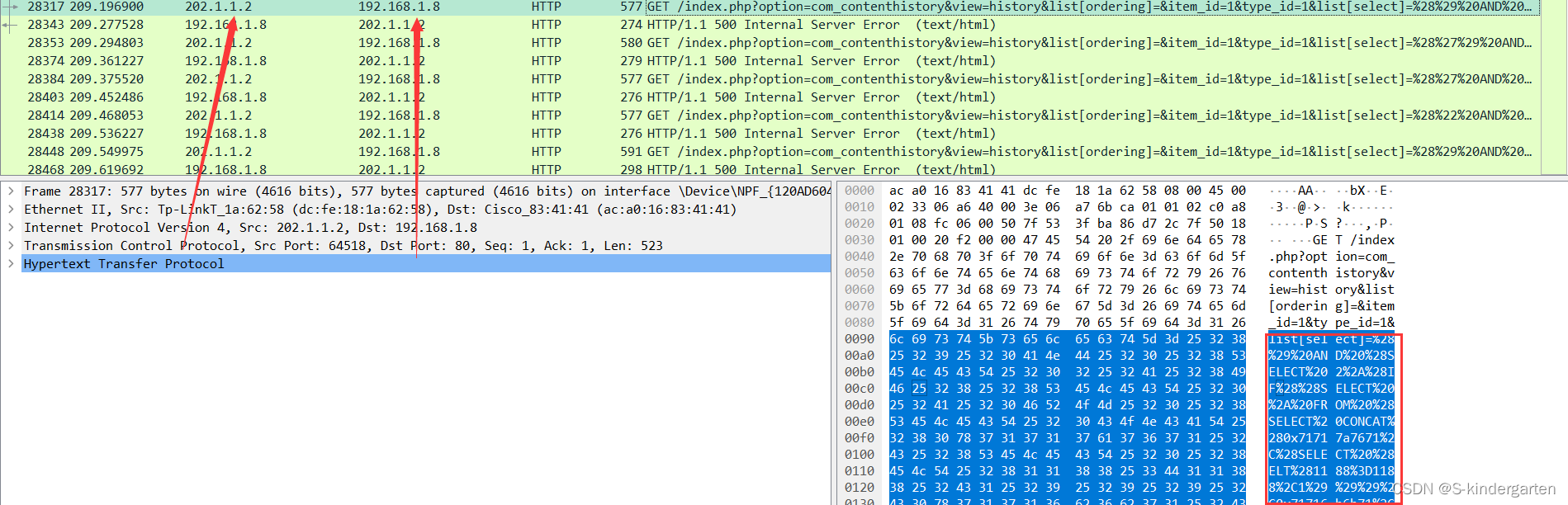Expand the Transmission Control Protocol row

point(11,246)
